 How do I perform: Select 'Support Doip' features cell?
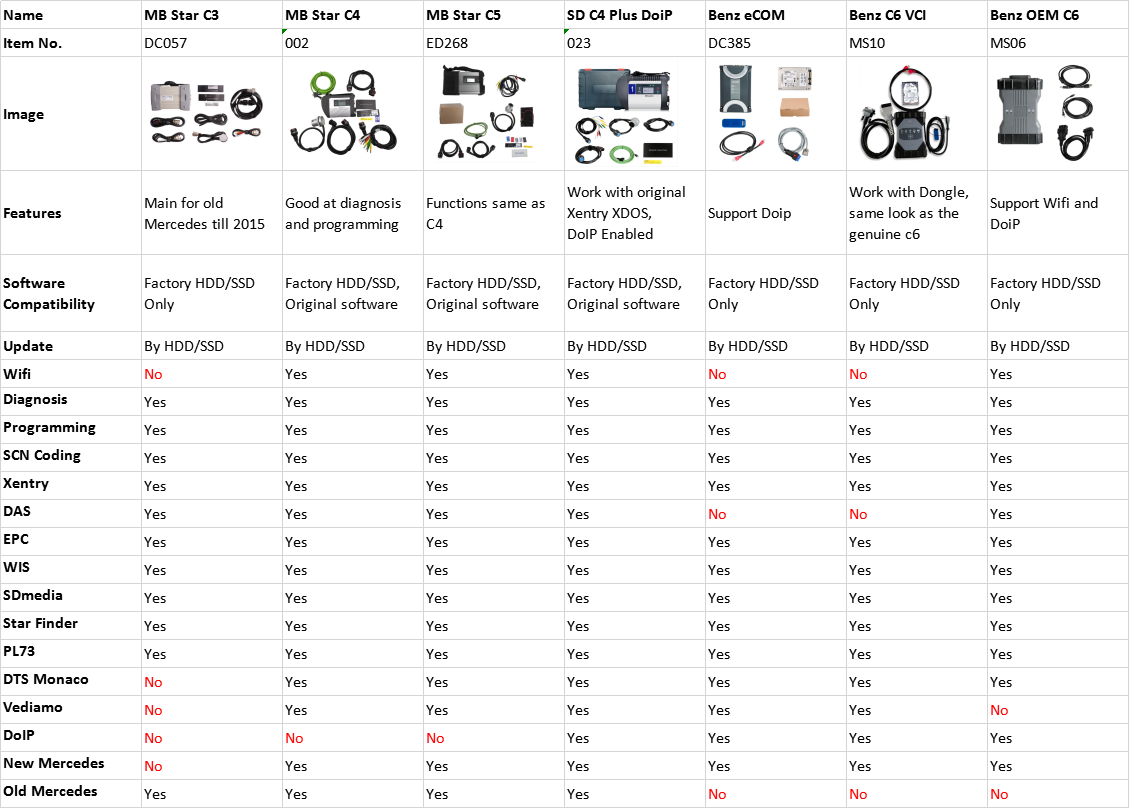[749, 213]
